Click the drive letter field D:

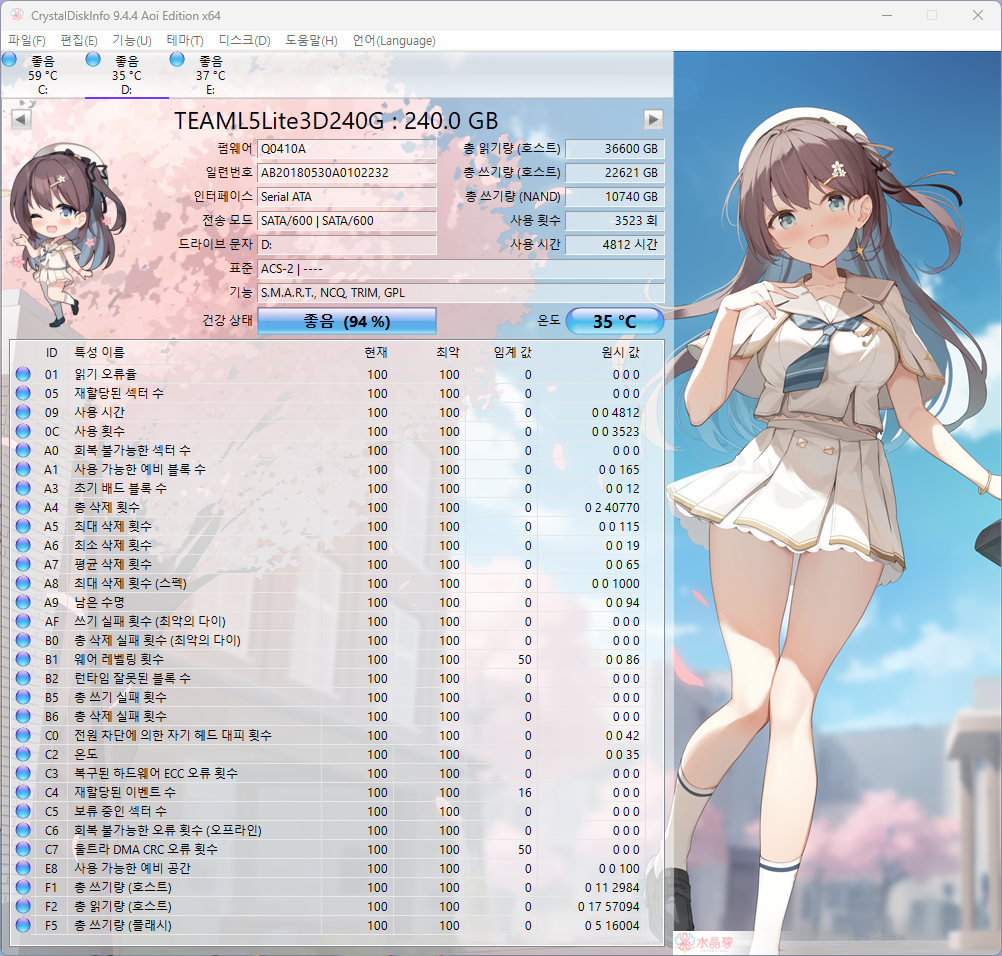click(x=347, y=245)
